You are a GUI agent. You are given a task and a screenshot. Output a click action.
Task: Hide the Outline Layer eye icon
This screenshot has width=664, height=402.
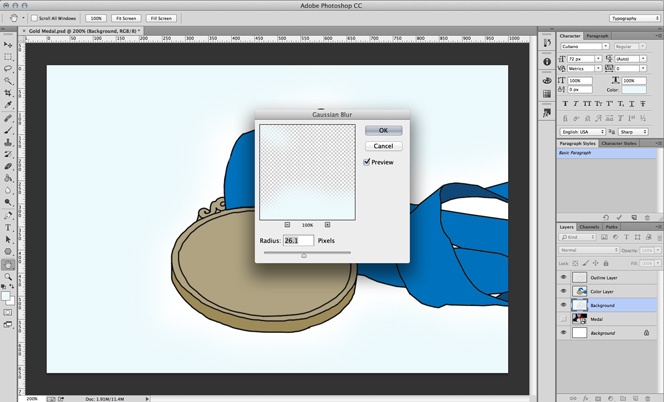[x=563, y=277]
